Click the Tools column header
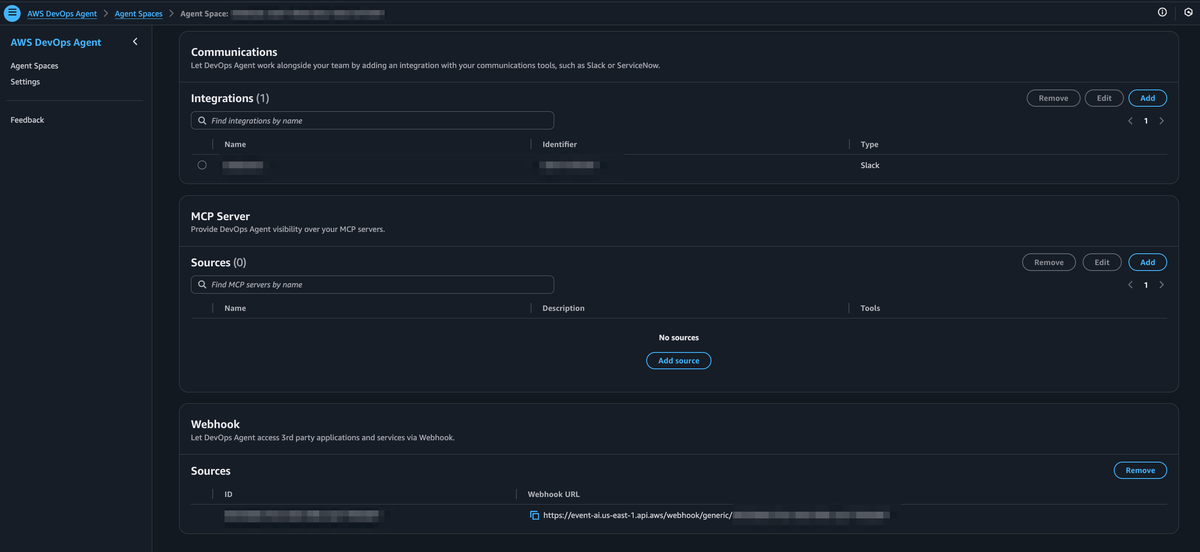 tap(870, 308)
